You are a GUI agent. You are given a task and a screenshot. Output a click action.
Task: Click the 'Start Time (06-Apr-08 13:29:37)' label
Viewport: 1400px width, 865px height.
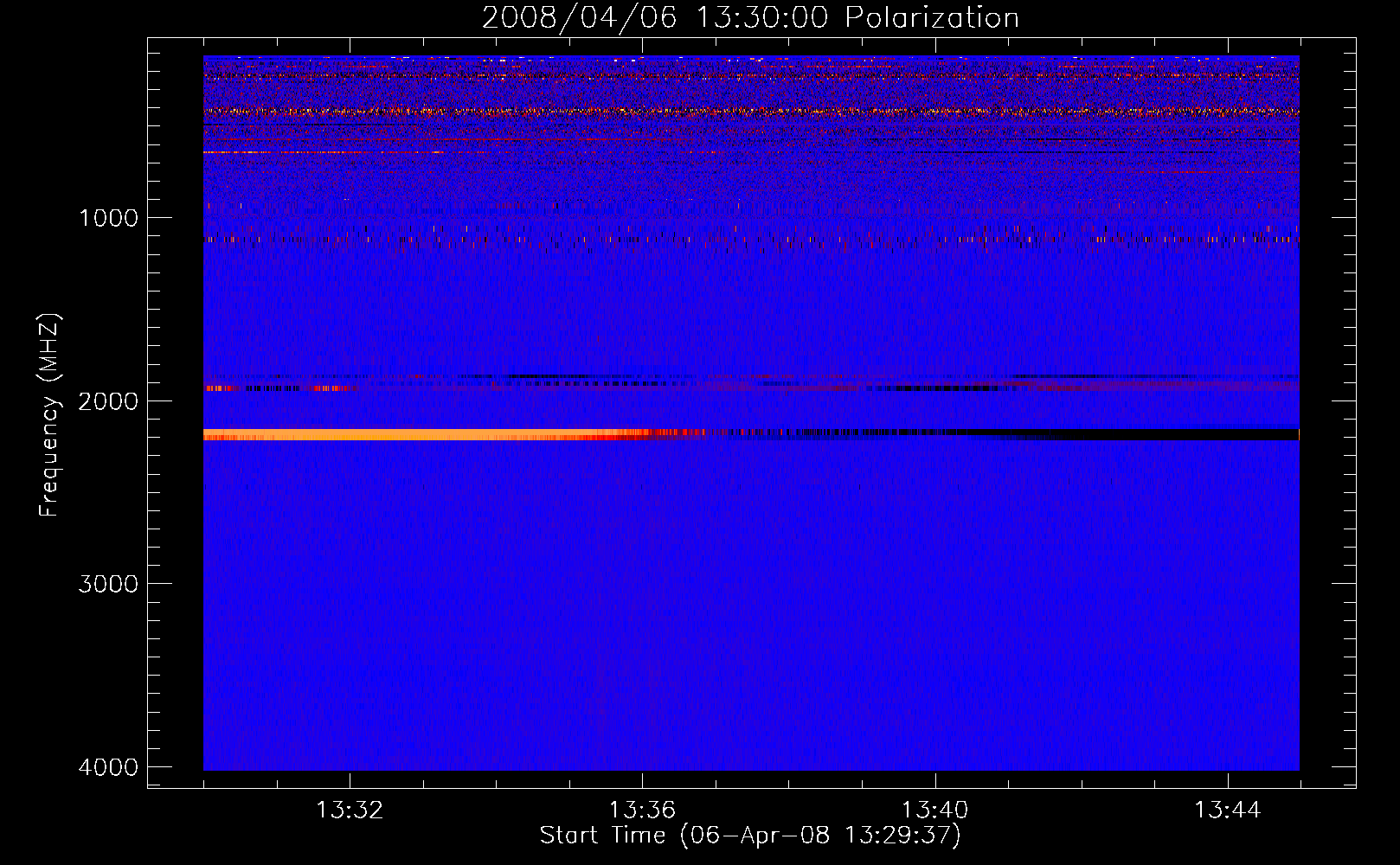click(x=750, y=836)
